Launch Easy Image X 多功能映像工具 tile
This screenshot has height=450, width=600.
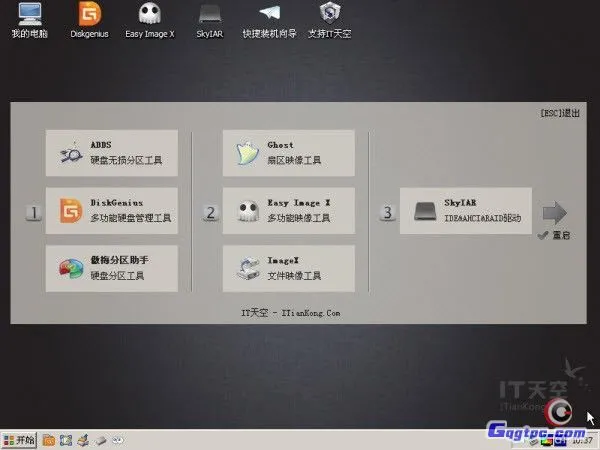[x=289, y=211]
